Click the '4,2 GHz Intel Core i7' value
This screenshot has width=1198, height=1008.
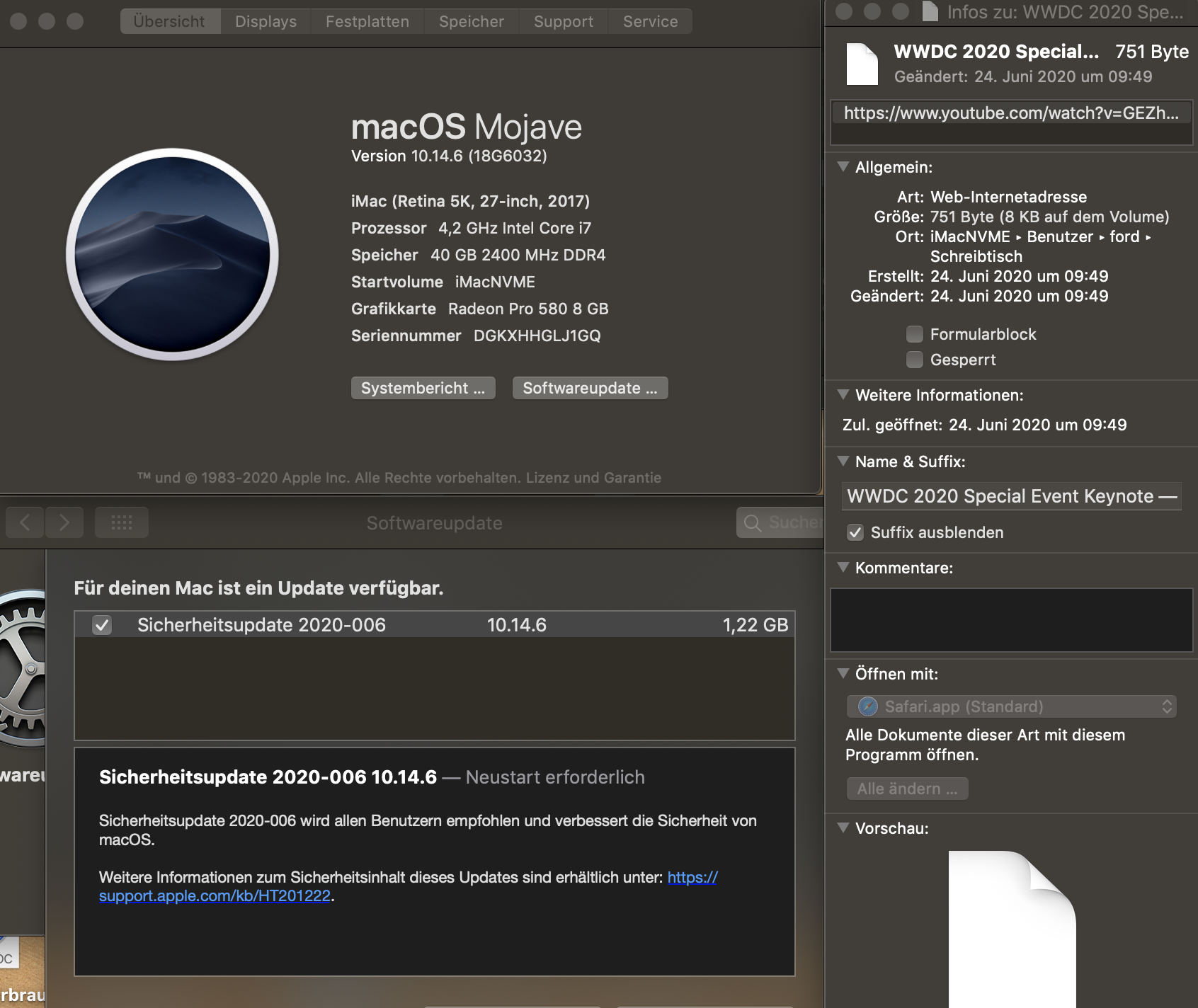tap(515, 228)
